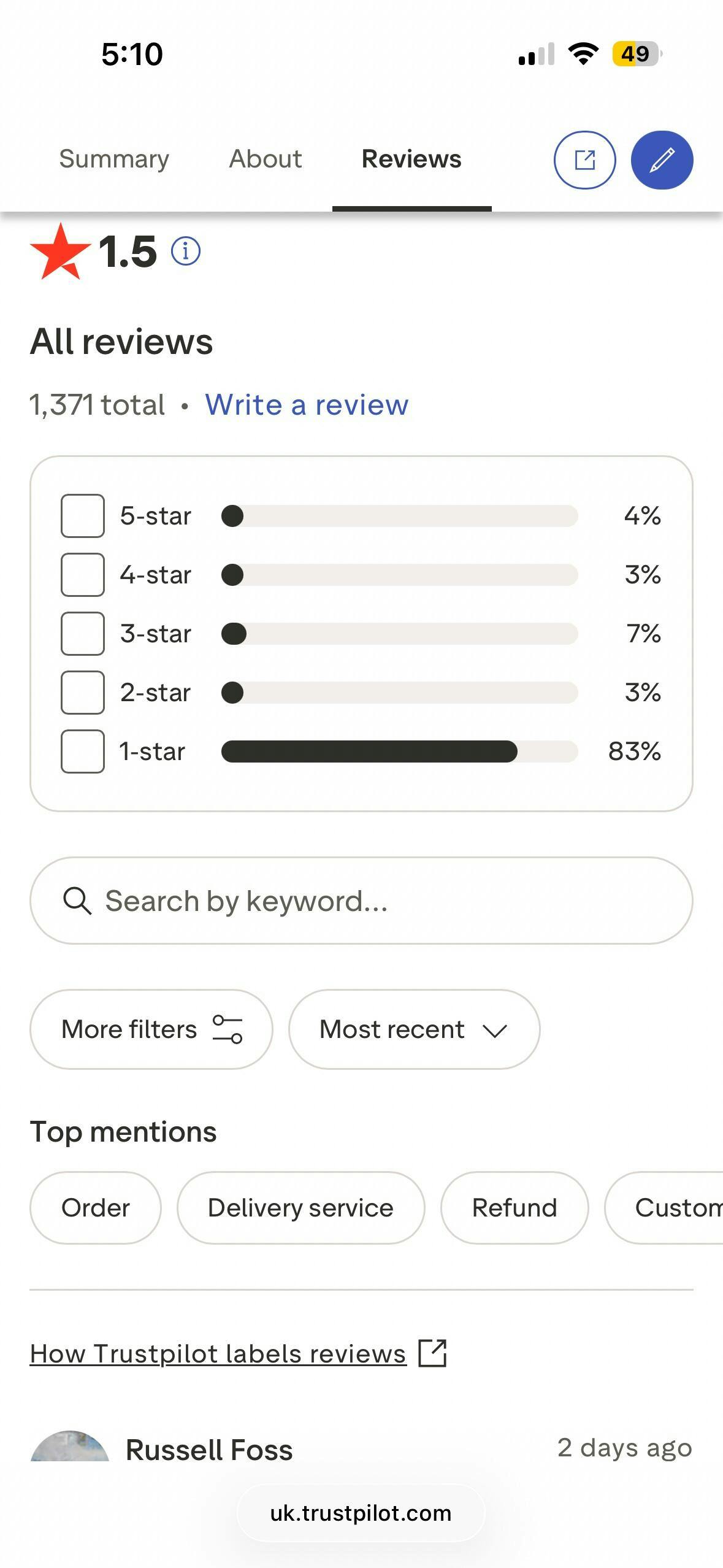Image resolution: width=723 pixels, height=1568 pixels.
Task: Open the Most recent sort dropdown
Action: (414, 1029)
